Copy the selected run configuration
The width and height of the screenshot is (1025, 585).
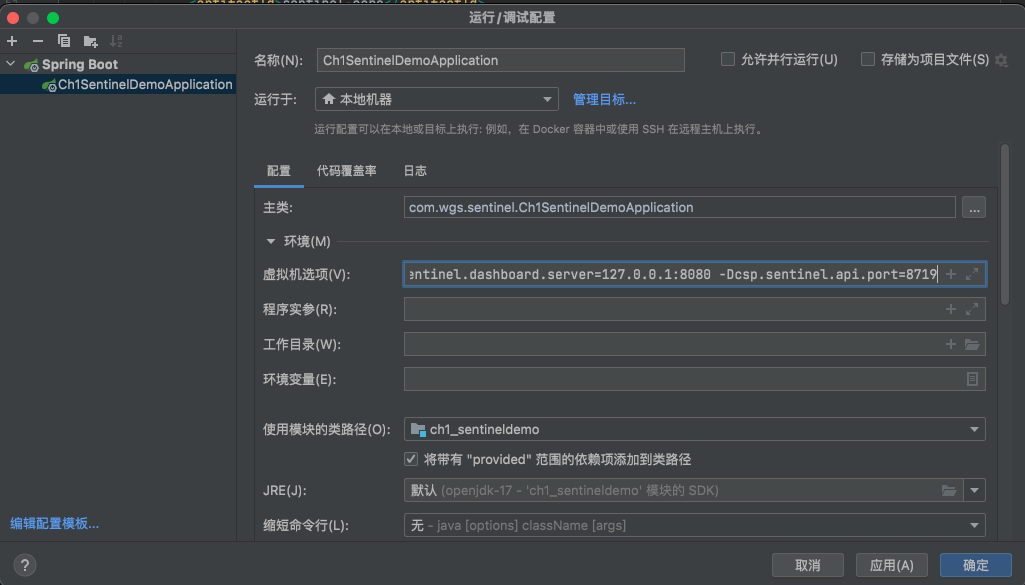[x=64, y=41]
